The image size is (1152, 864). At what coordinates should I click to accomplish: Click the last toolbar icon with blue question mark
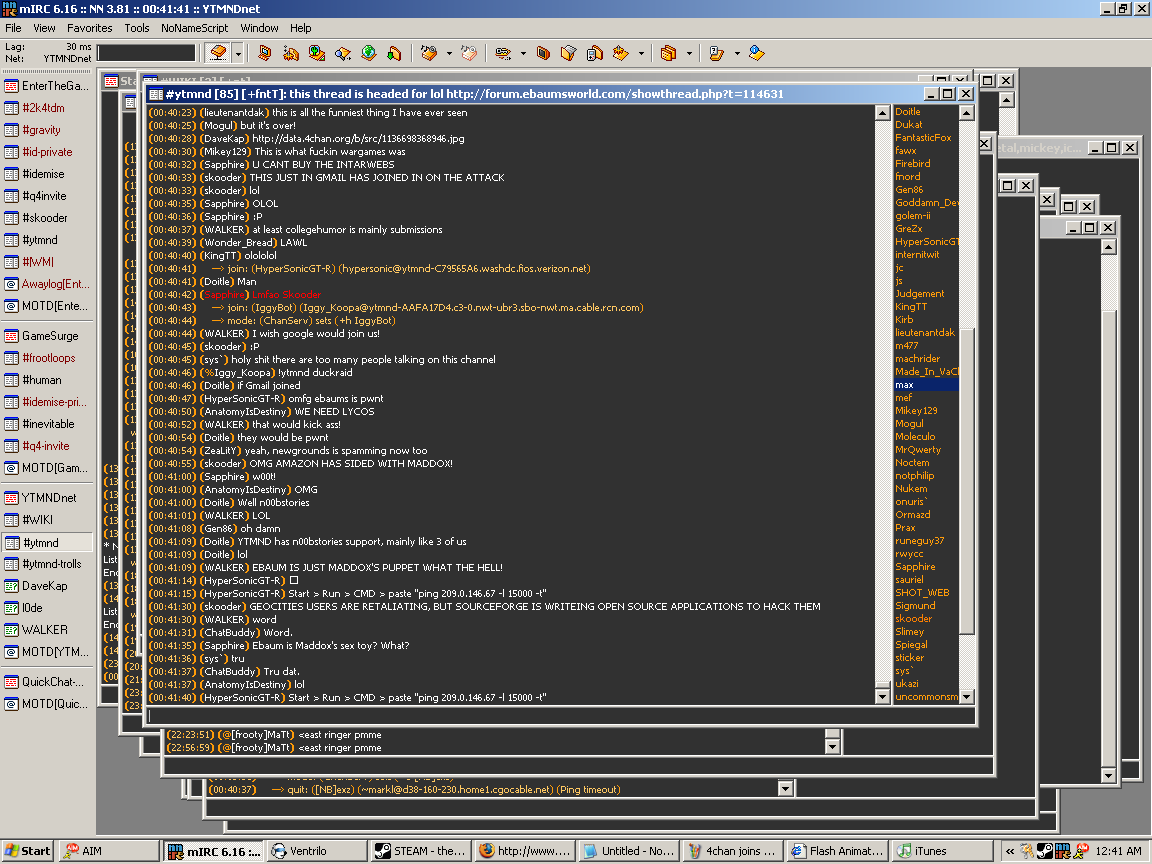[x=756, y=53]
